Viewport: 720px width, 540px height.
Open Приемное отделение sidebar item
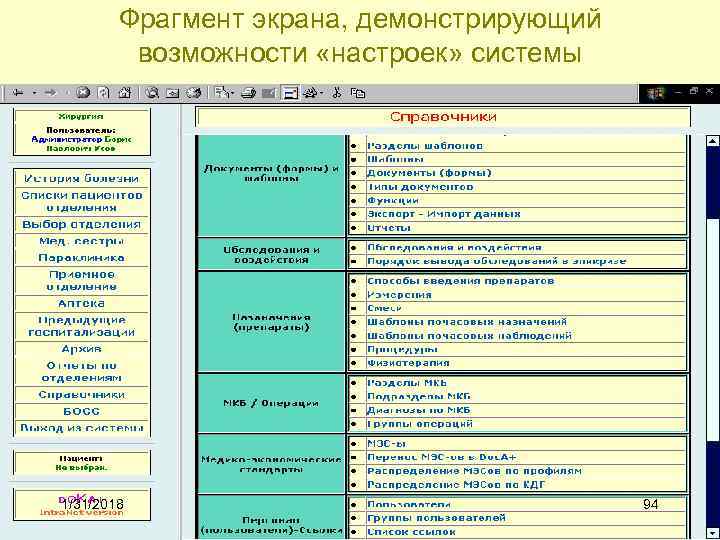[81, 280]
